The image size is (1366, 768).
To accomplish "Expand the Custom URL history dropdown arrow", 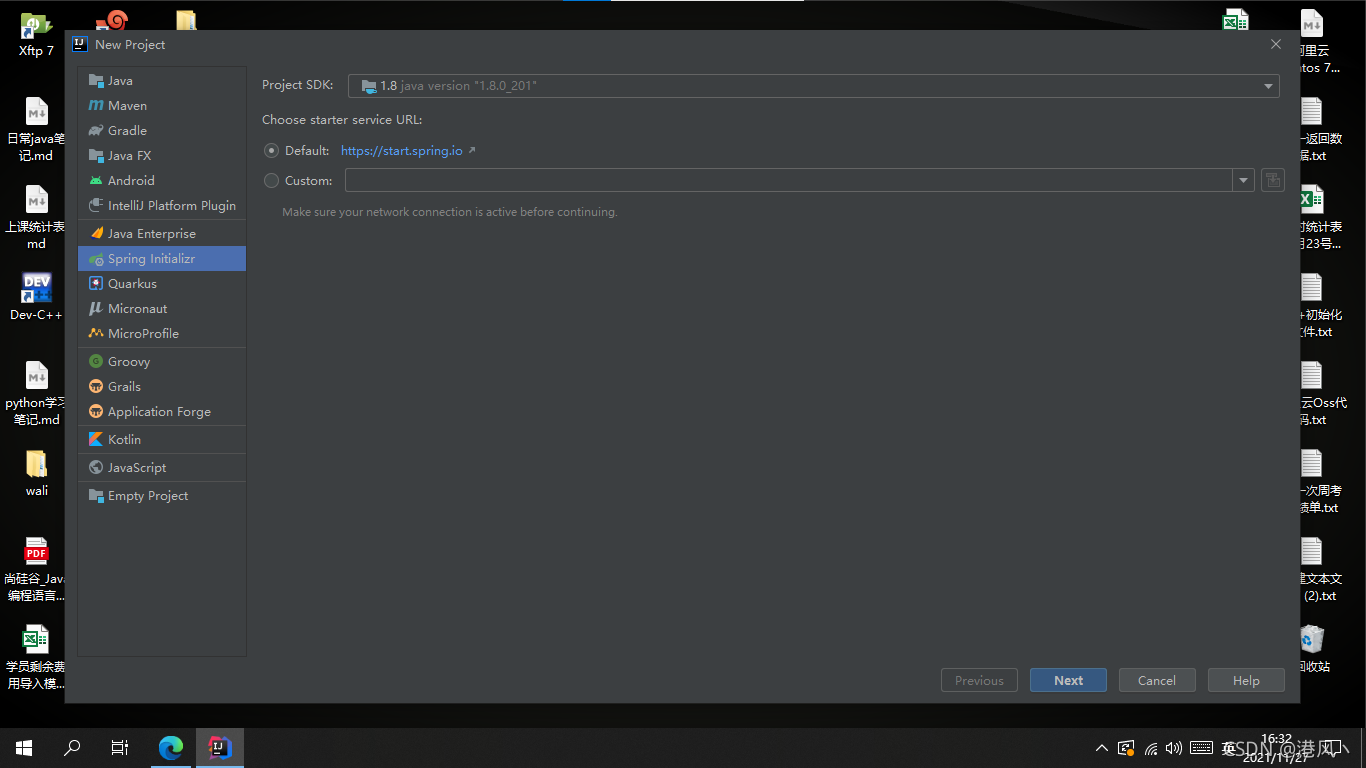I will (1243, 180).
